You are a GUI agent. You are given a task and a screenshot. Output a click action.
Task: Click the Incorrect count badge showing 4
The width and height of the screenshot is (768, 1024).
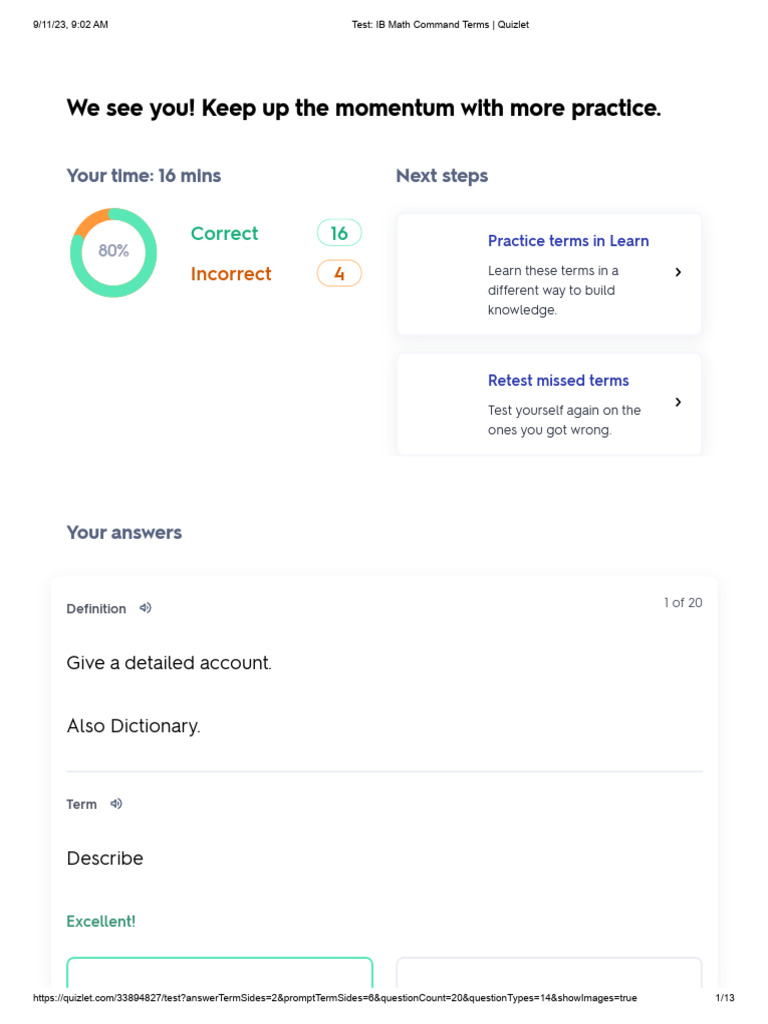[x=339, y=273]
